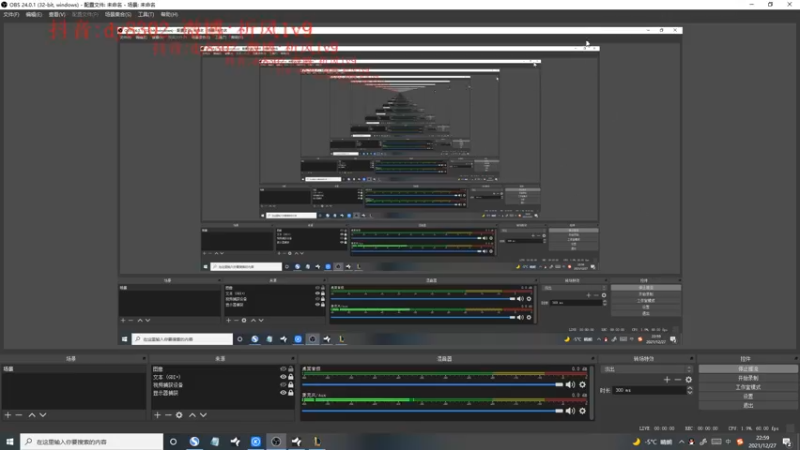Show hidden system tray icons

(681, 442)
